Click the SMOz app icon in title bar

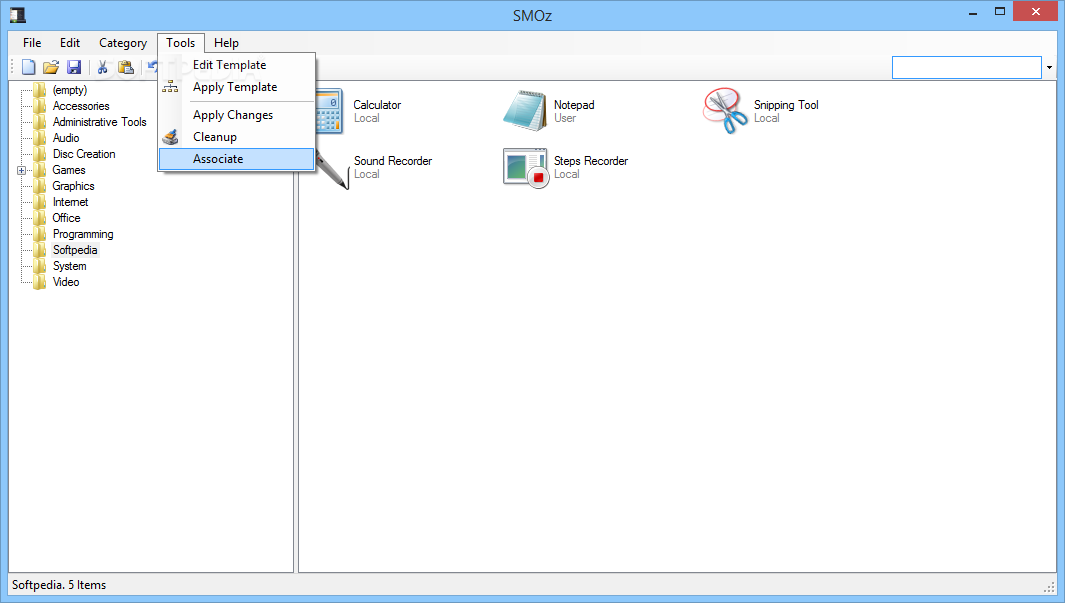point(18,15)
